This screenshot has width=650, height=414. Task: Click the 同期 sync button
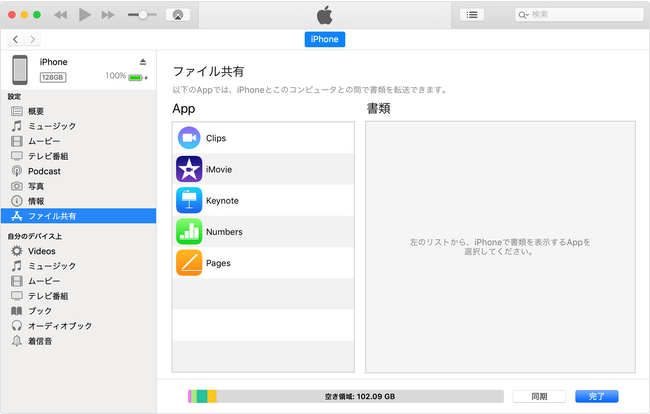click(x=539, y=397)
